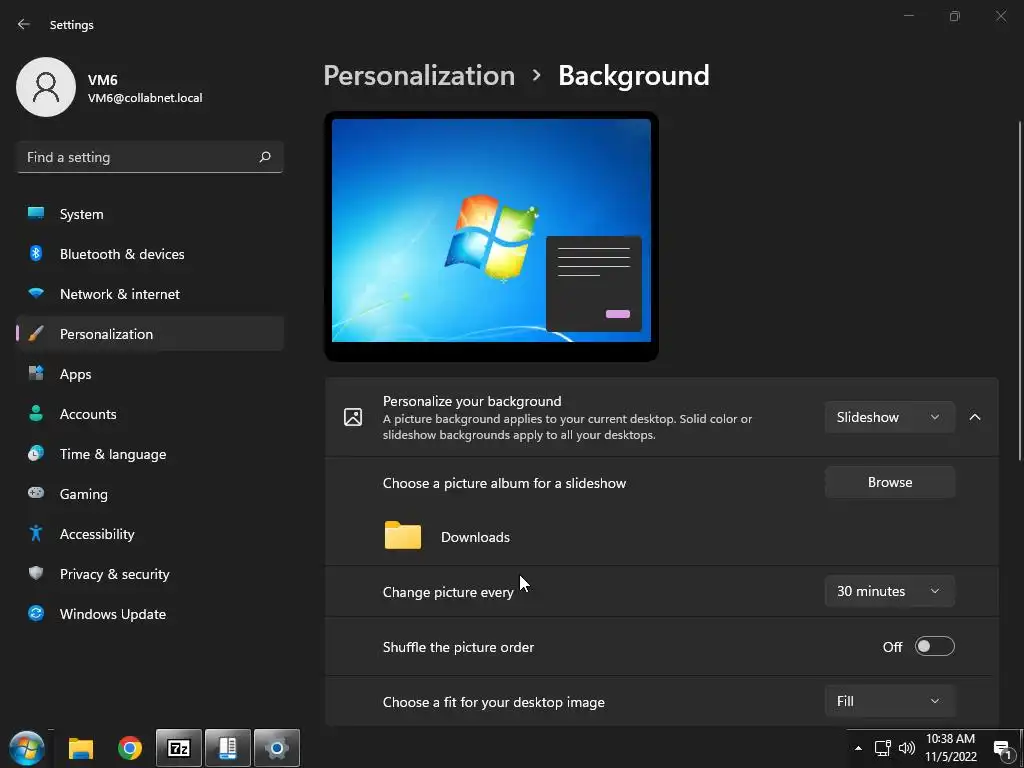Collapse the Personalize your background section
The height and width of the screenshot is (768, 1024).
(975, 417)
